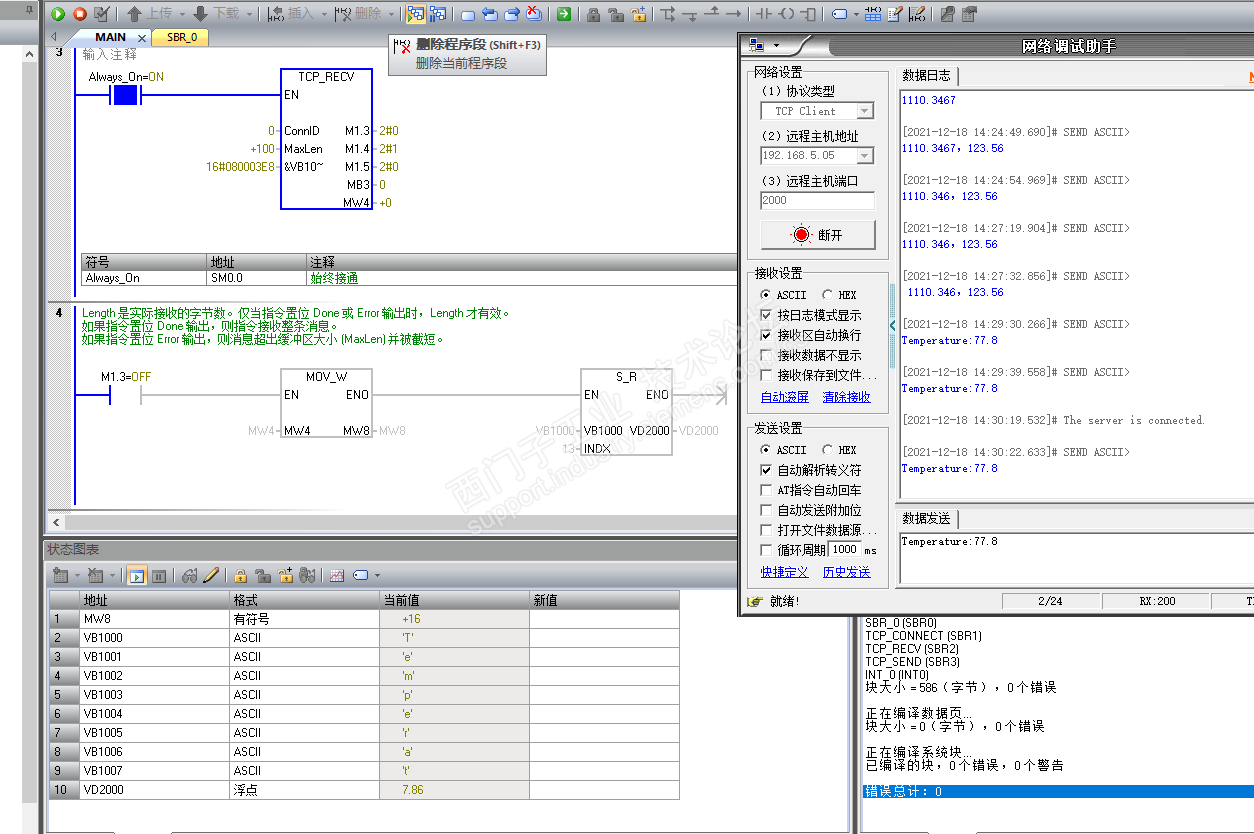
Task: Open the 删除 dropdown arrow in toolbar
Action: [x=391, y=14]
